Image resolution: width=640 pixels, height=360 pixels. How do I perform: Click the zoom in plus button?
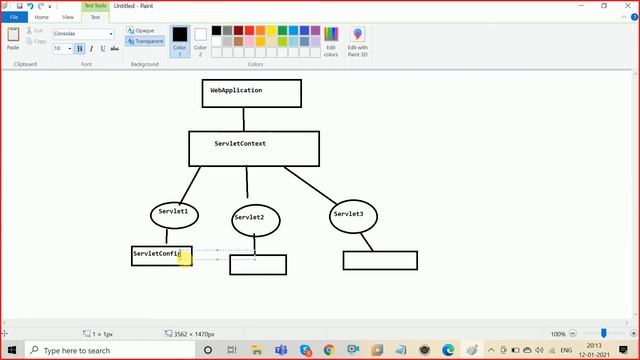633,333
